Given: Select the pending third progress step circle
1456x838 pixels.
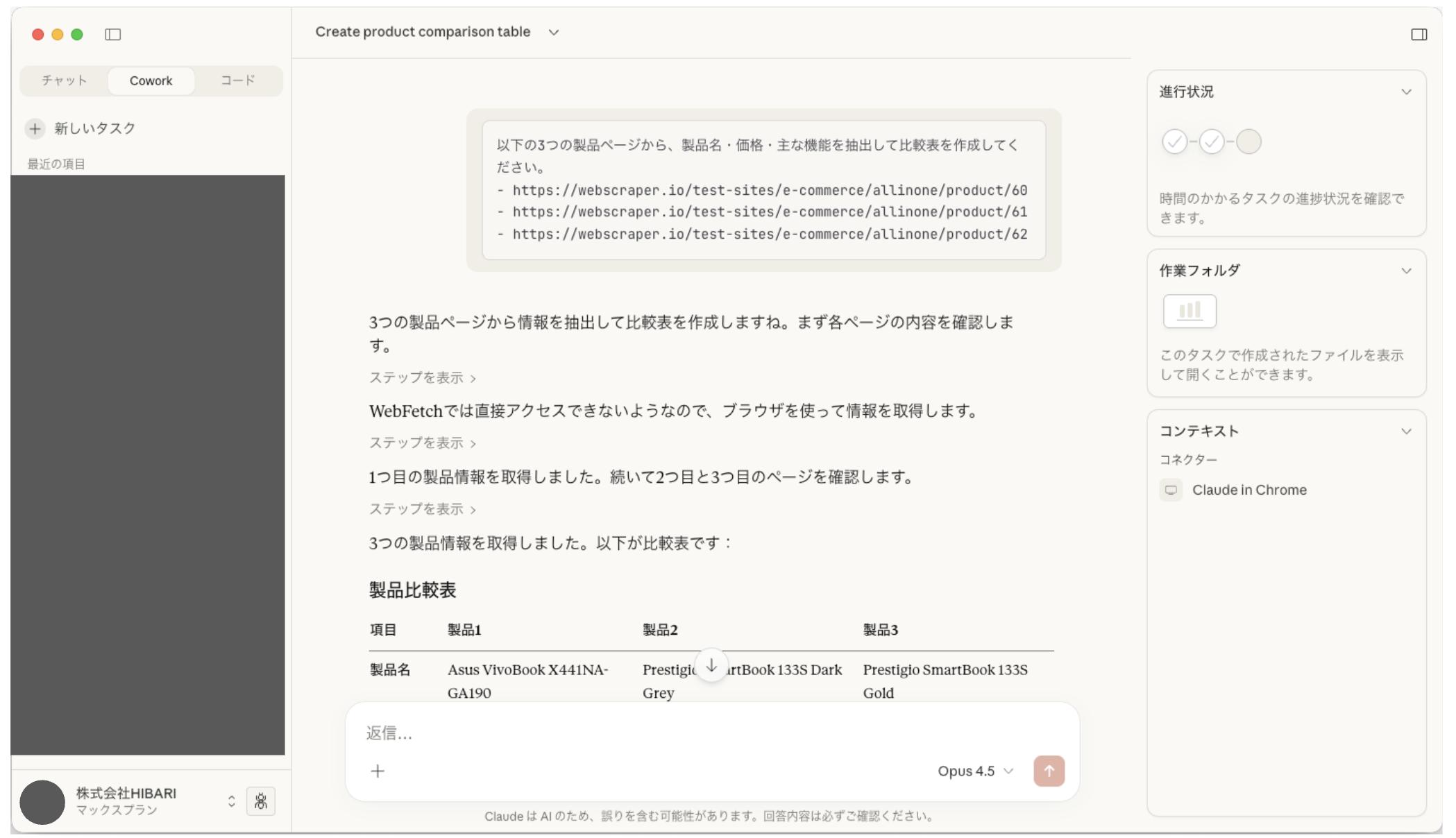Looking at the screenshot, I should pos(1249,141).
